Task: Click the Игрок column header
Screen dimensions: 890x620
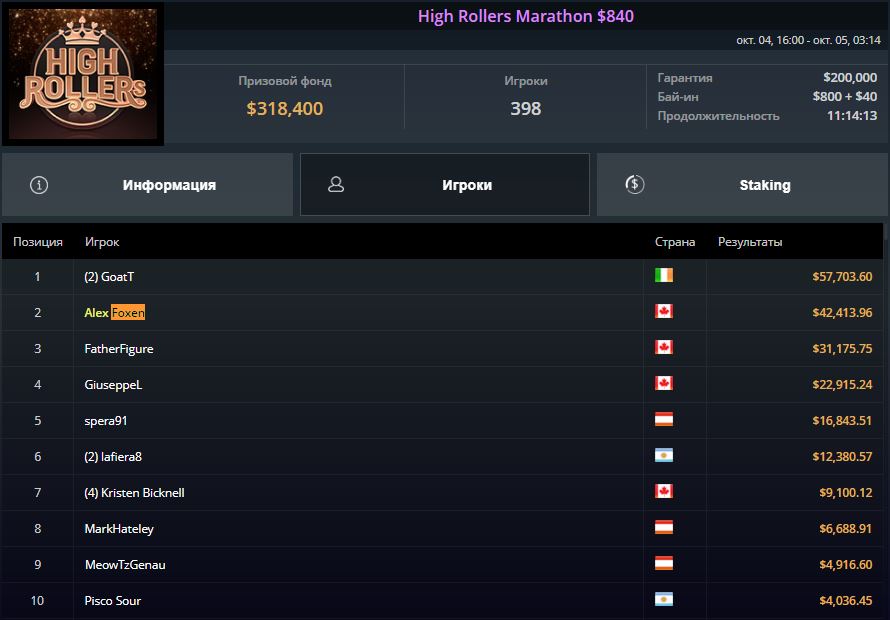Action: click(x=102, y=242)
